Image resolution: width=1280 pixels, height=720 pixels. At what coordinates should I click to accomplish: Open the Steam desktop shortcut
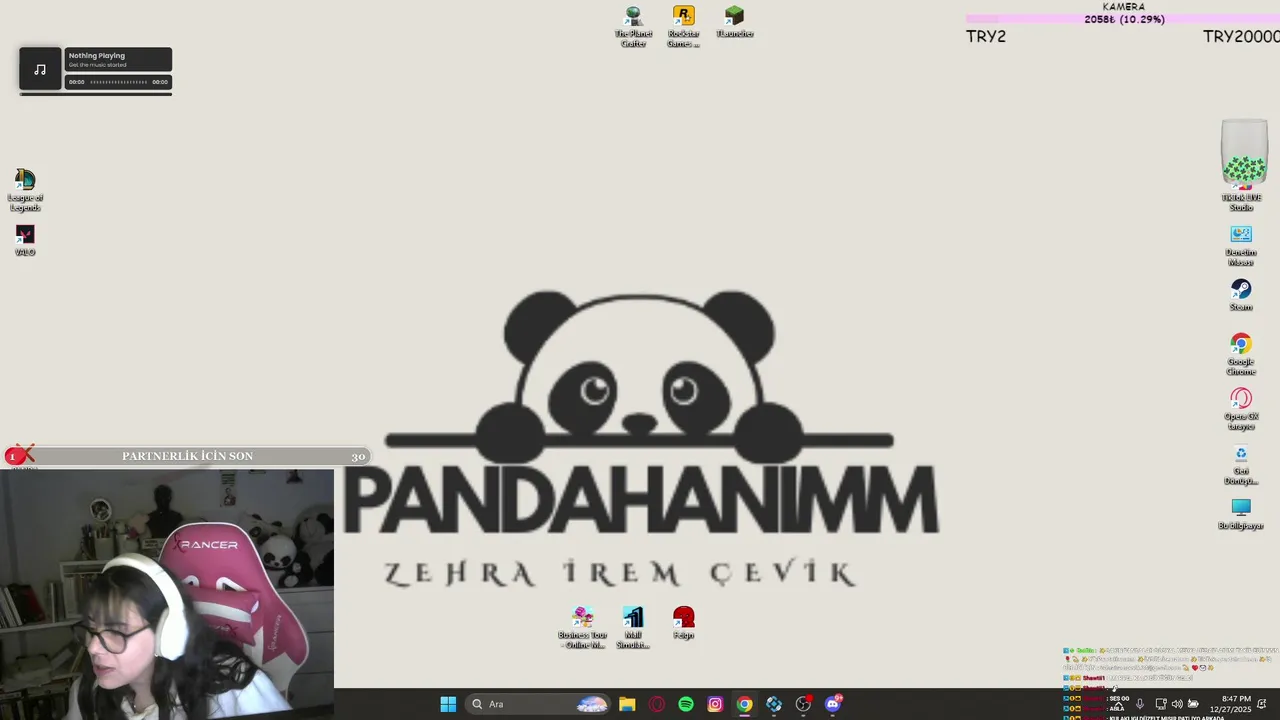pos(1241,295)
